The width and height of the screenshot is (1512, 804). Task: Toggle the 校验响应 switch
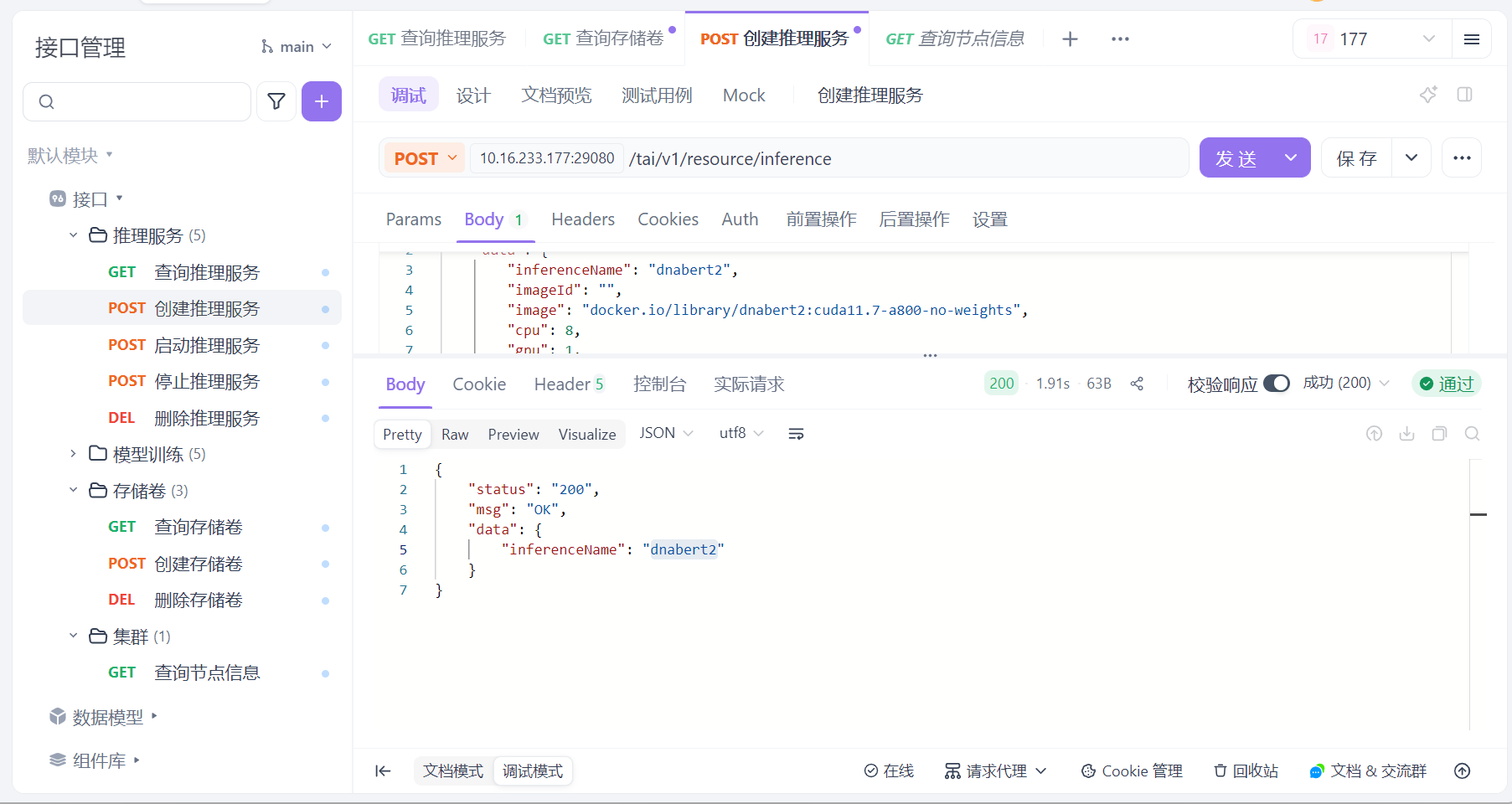coord(1277,384)
